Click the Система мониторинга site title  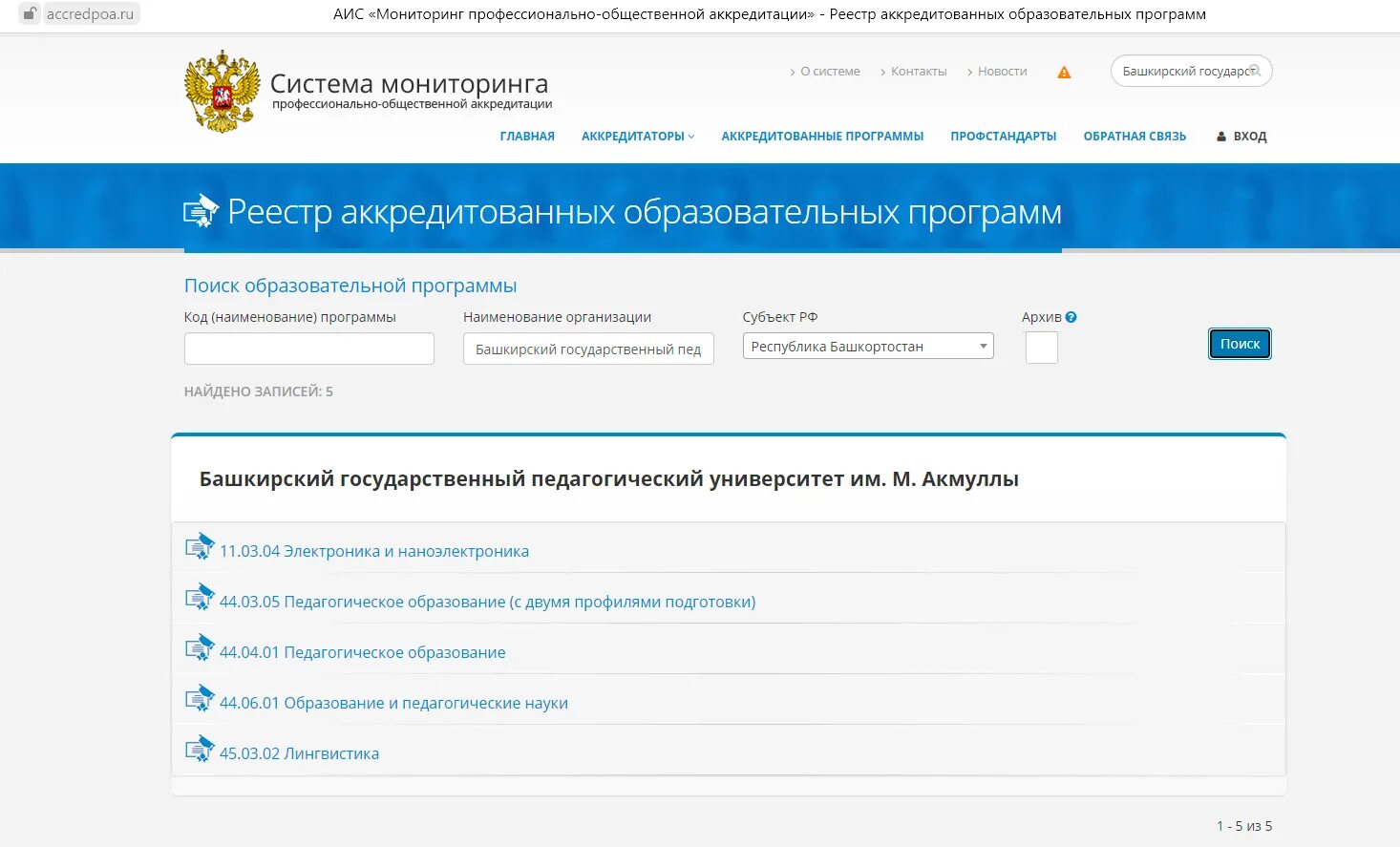(410, 84)
